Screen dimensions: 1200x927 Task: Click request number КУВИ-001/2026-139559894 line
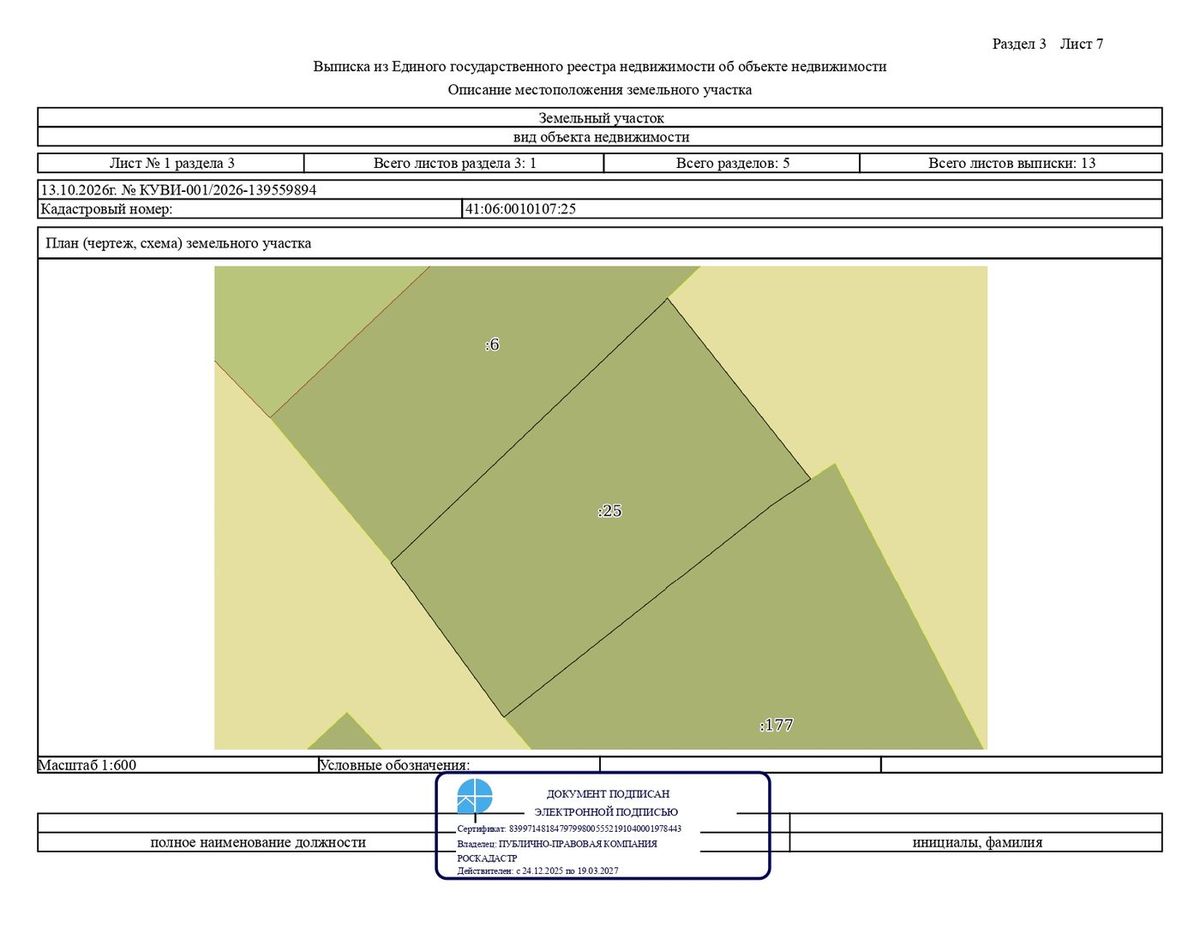click(x=179, y=190)
